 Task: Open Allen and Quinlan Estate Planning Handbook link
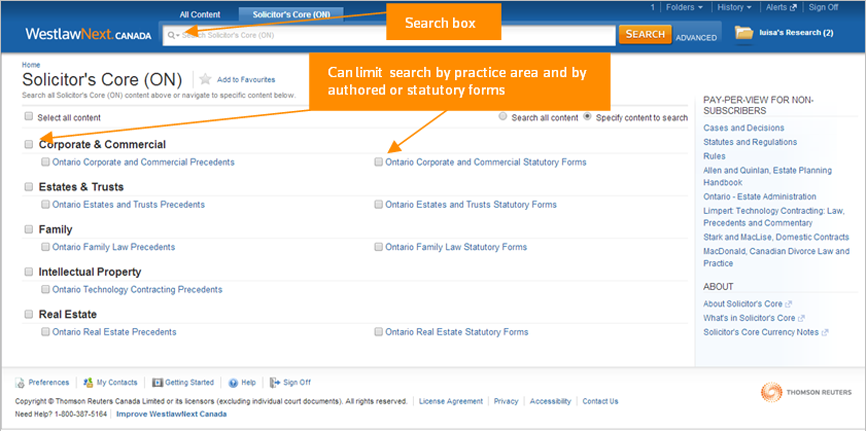(x=767, y=176)
